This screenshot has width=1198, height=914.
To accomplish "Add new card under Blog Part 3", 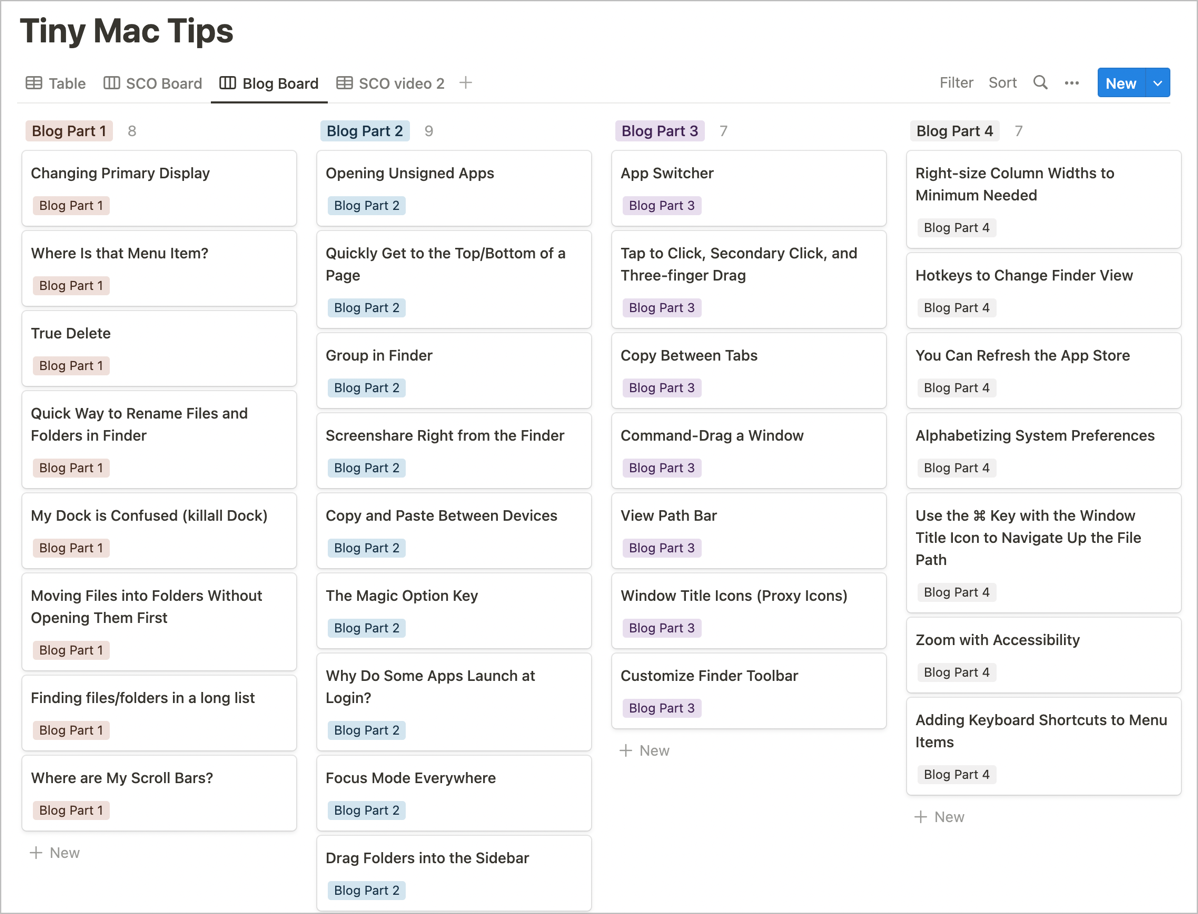I will (x=645, y=751).
